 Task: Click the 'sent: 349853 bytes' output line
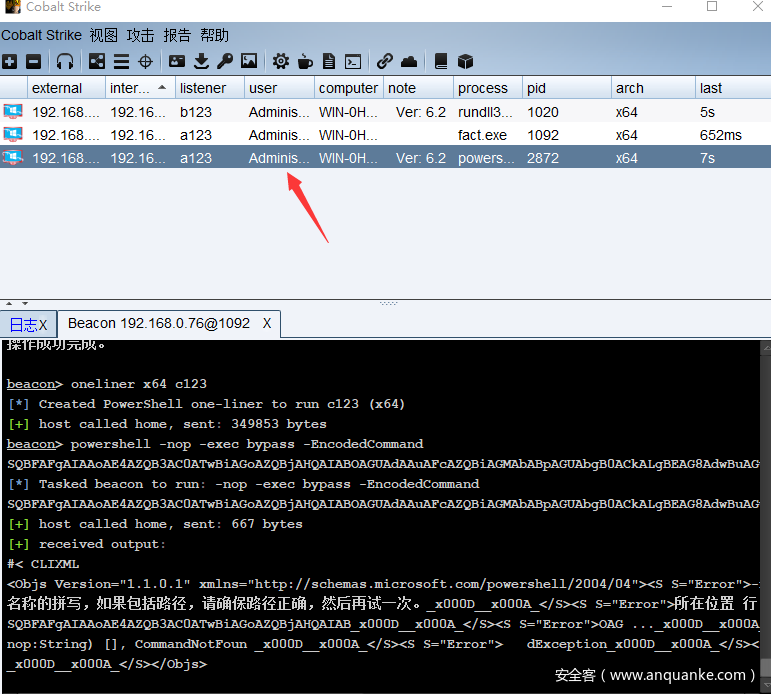click(167, 423)
